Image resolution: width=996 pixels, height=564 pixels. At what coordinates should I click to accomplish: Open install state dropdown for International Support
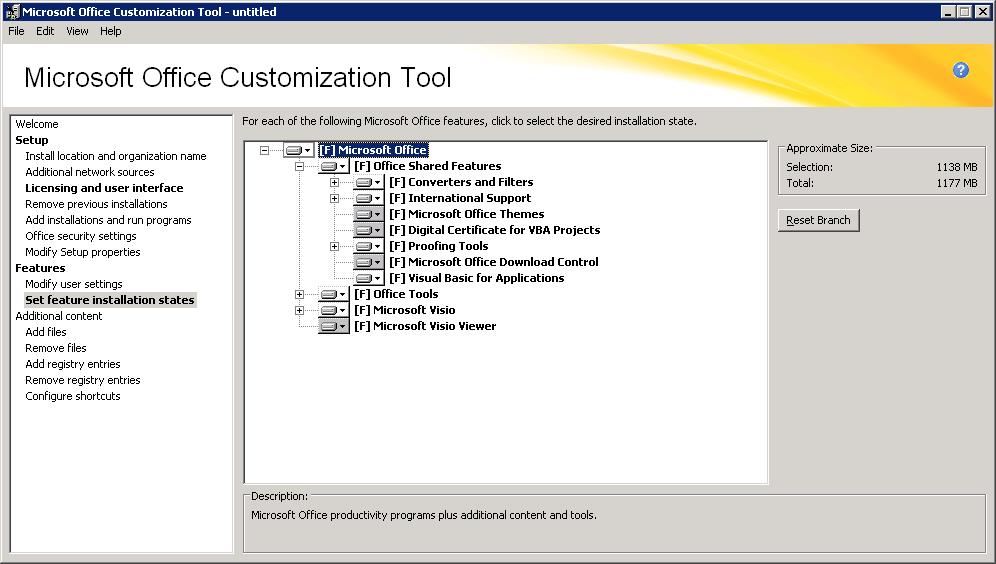(x=368, y=198)
